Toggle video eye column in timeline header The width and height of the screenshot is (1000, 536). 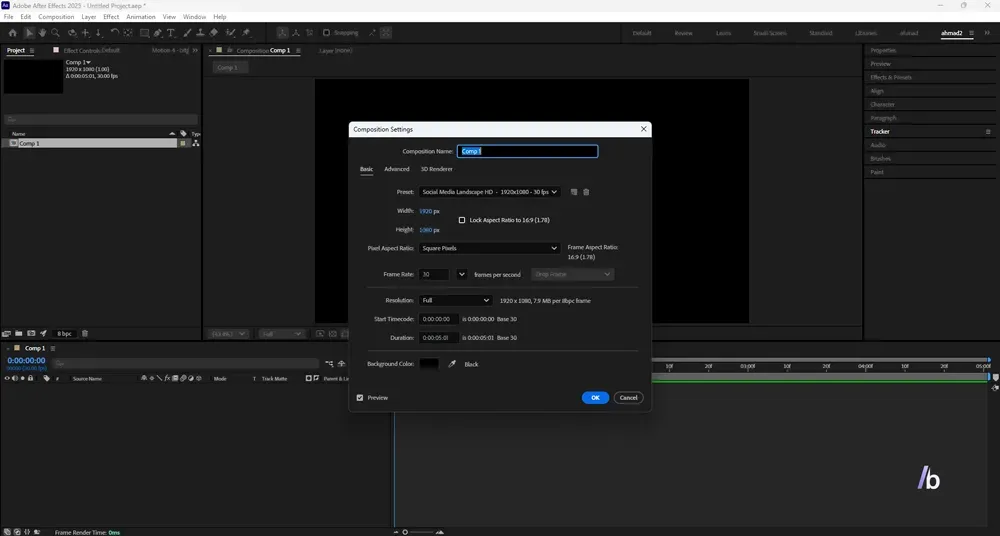(x=7, y=378)
